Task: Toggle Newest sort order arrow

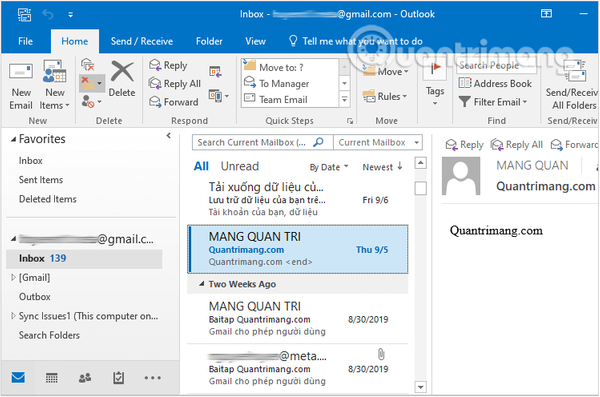Action: click(383, 167)
